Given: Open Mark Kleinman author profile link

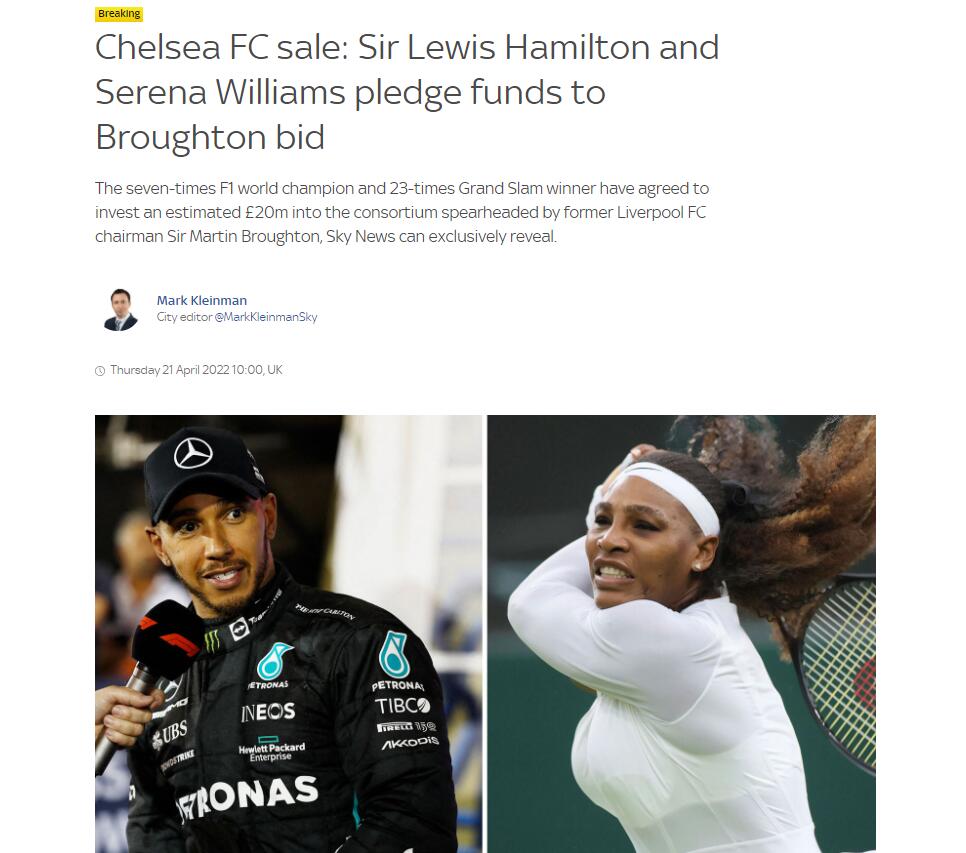Looking at the screenshot, I should click(x=201, y=301).
